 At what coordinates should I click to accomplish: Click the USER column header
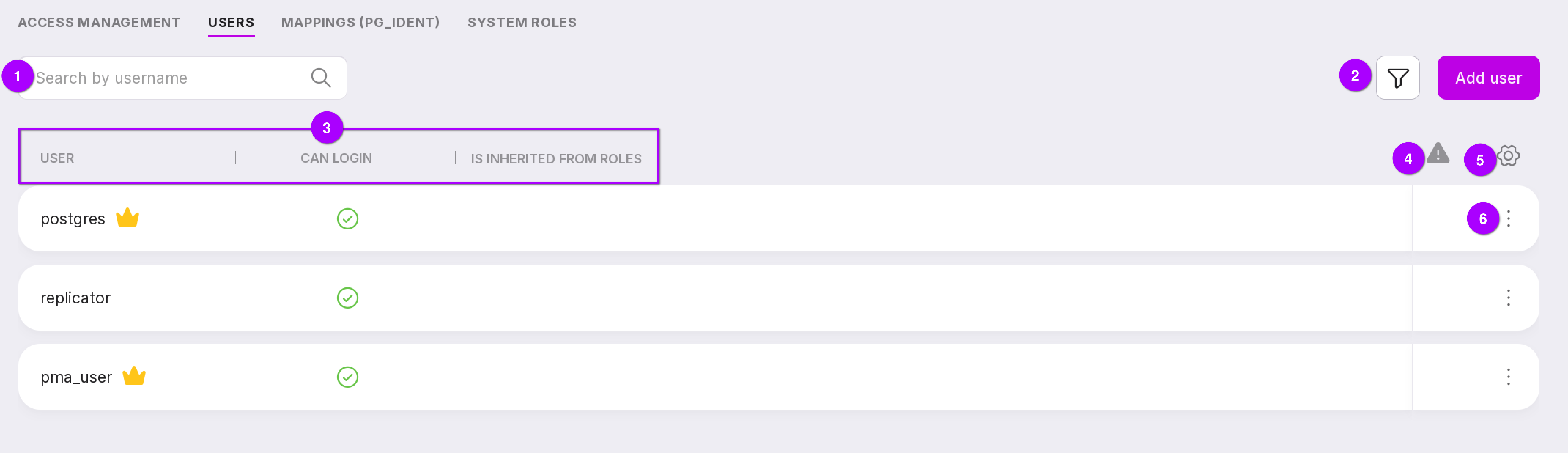57,158
